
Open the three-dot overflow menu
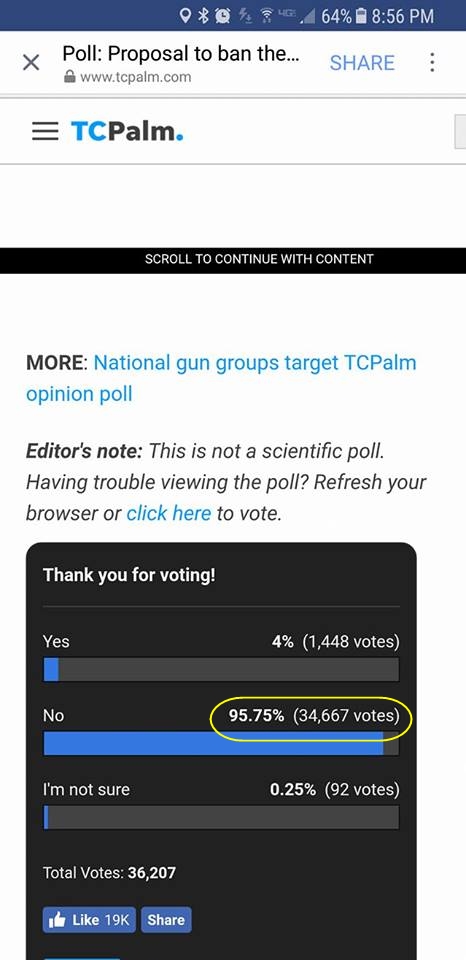(x=432, y=62)
